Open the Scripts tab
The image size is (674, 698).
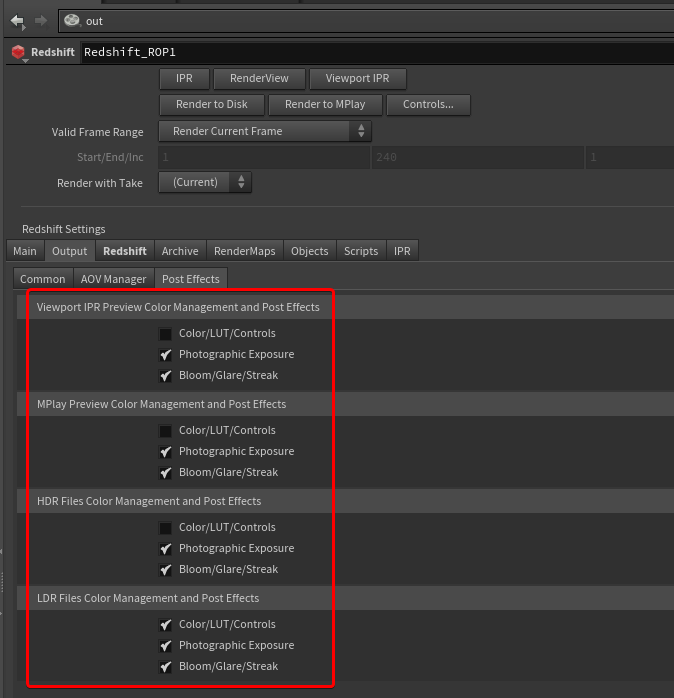pos(361,251)
